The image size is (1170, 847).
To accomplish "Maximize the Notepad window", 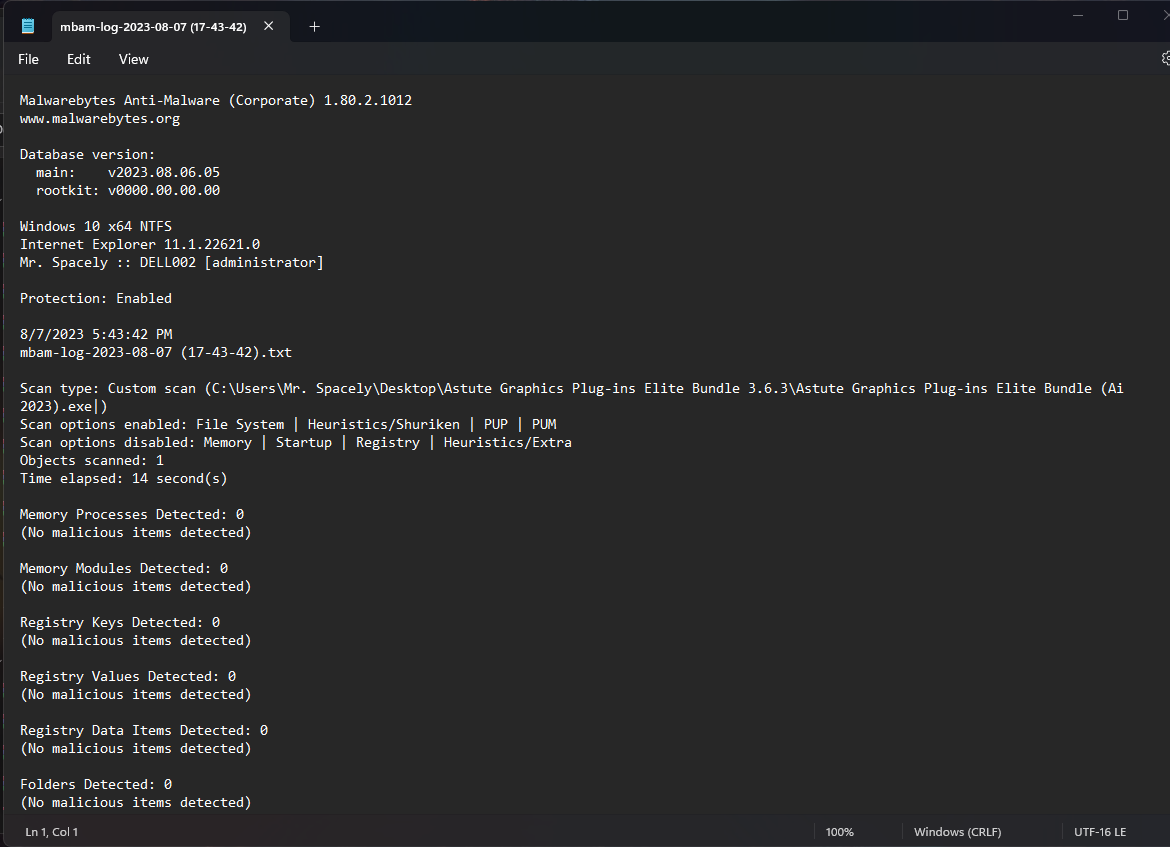I will (1122, 15).
